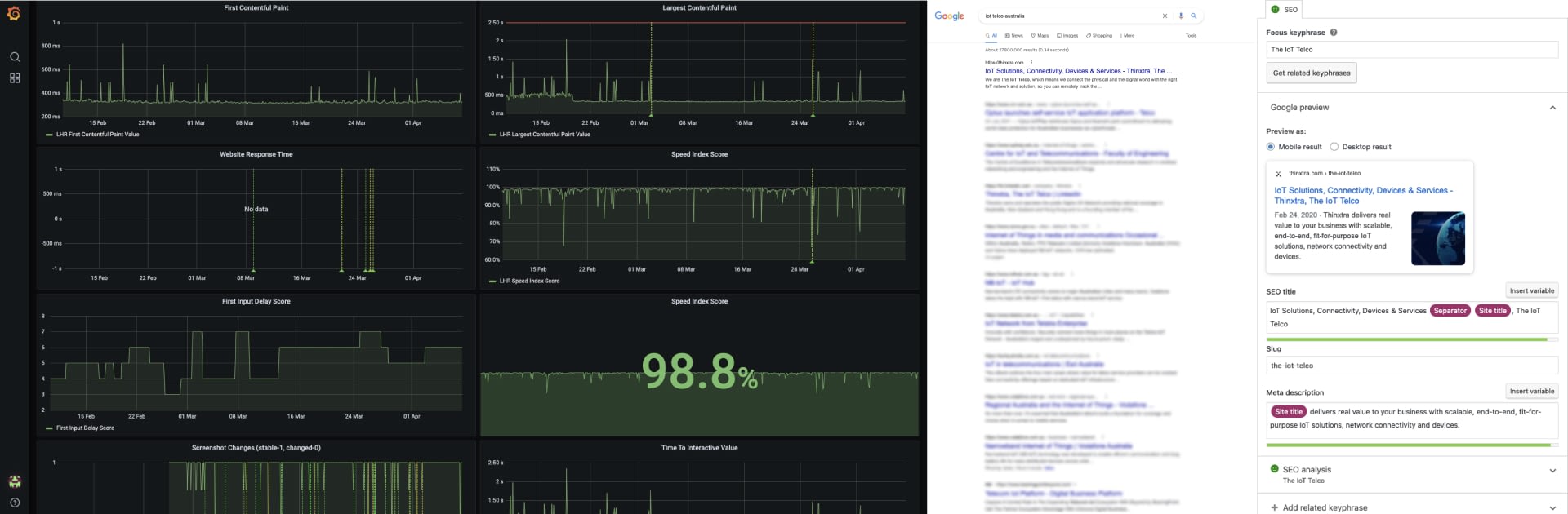Go to Google logo homepage

pyautogui.click(x=949, y=16)
